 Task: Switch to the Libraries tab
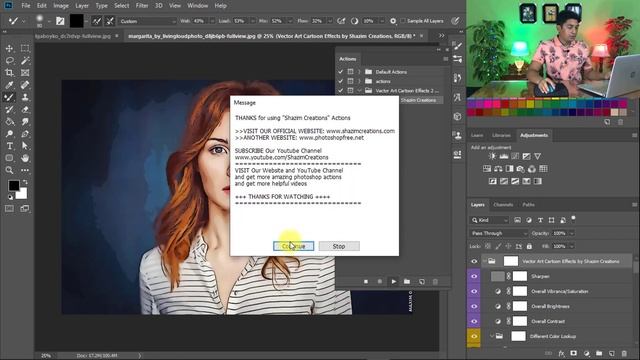(501, 136)
